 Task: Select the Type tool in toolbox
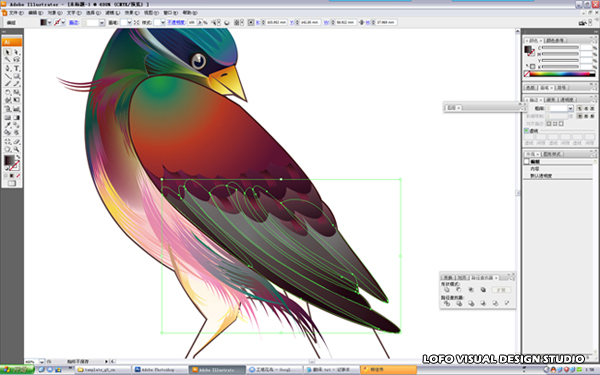pos(16,68)
